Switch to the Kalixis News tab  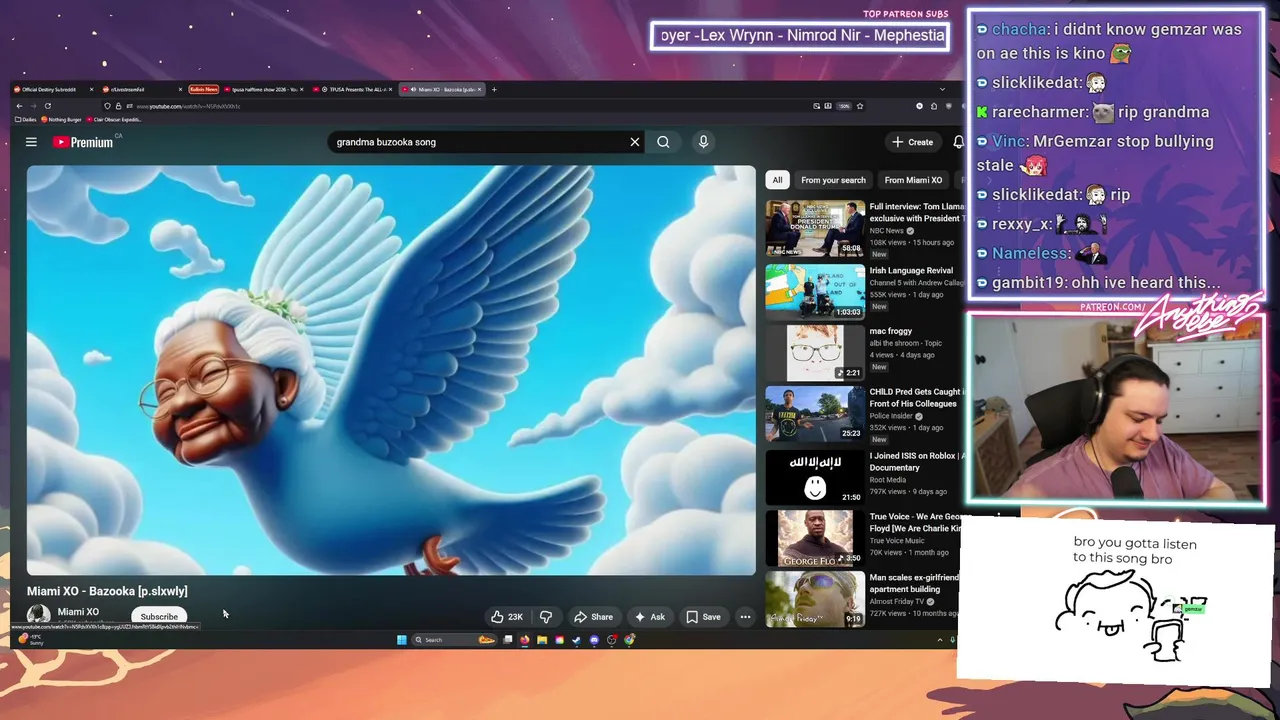pyautogui.click(x=203, y=89)
